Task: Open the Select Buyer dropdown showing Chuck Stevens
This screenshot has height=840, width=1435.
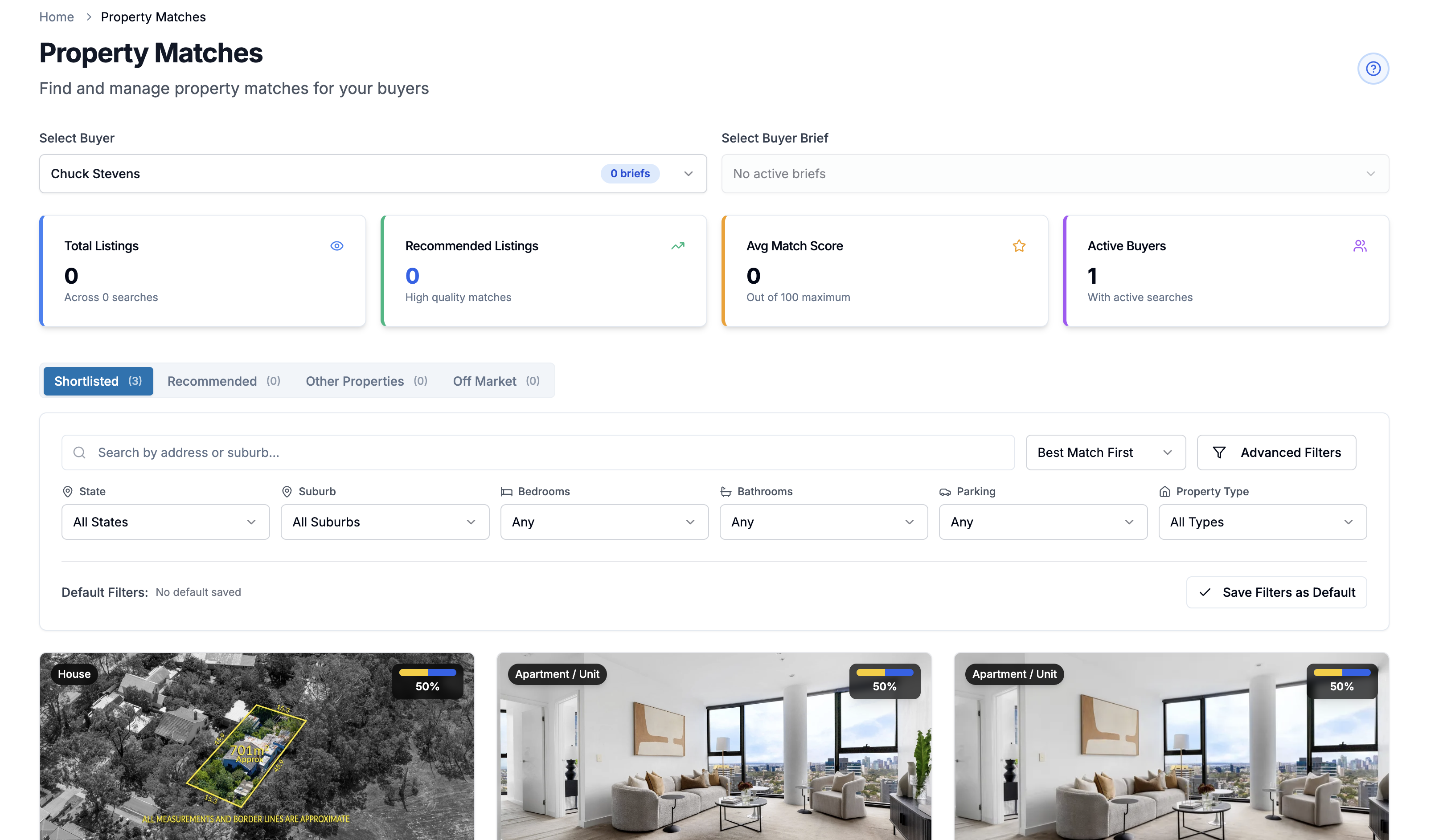Action: [373, 174]
